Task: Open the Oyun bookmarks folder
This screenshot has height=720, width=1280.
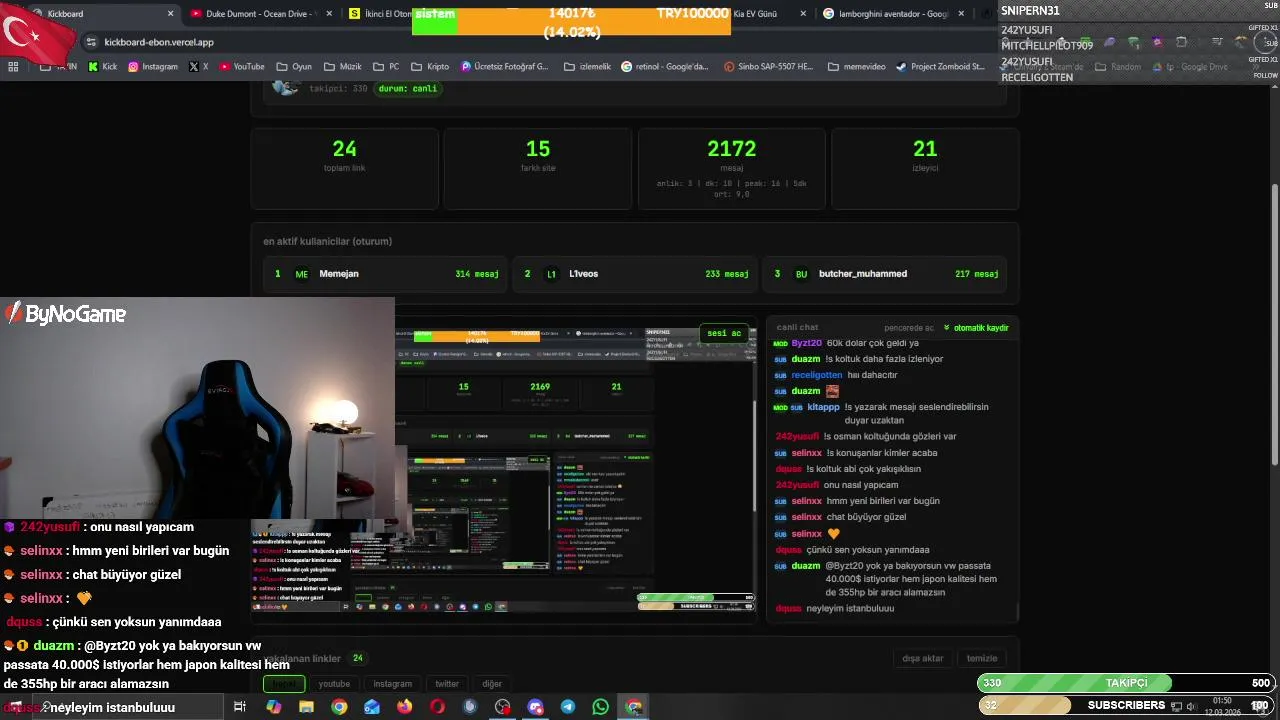Action: [x=293, y=67]
